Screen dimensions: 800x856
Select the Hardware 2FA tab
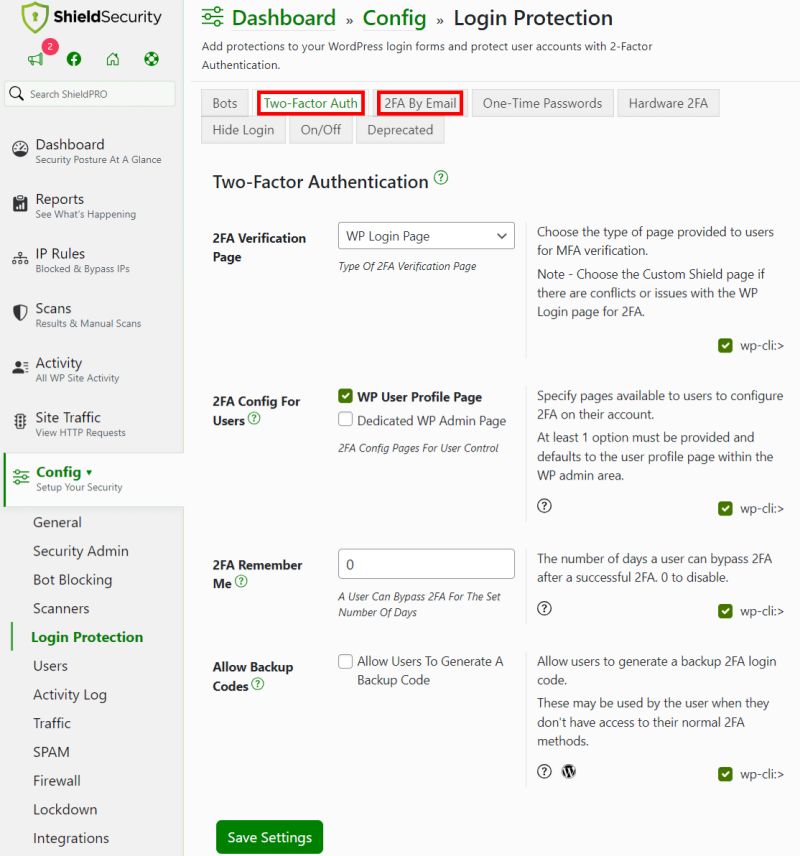tap(668, 102)
